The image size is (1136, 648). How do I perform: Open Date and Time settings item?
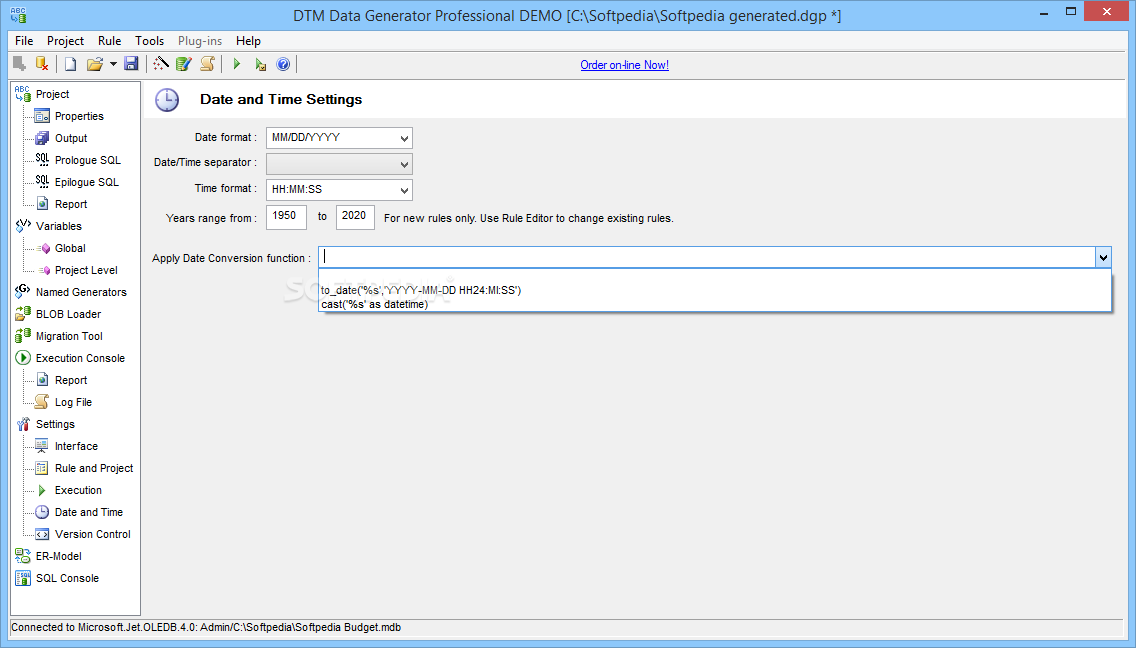point(89,512)
